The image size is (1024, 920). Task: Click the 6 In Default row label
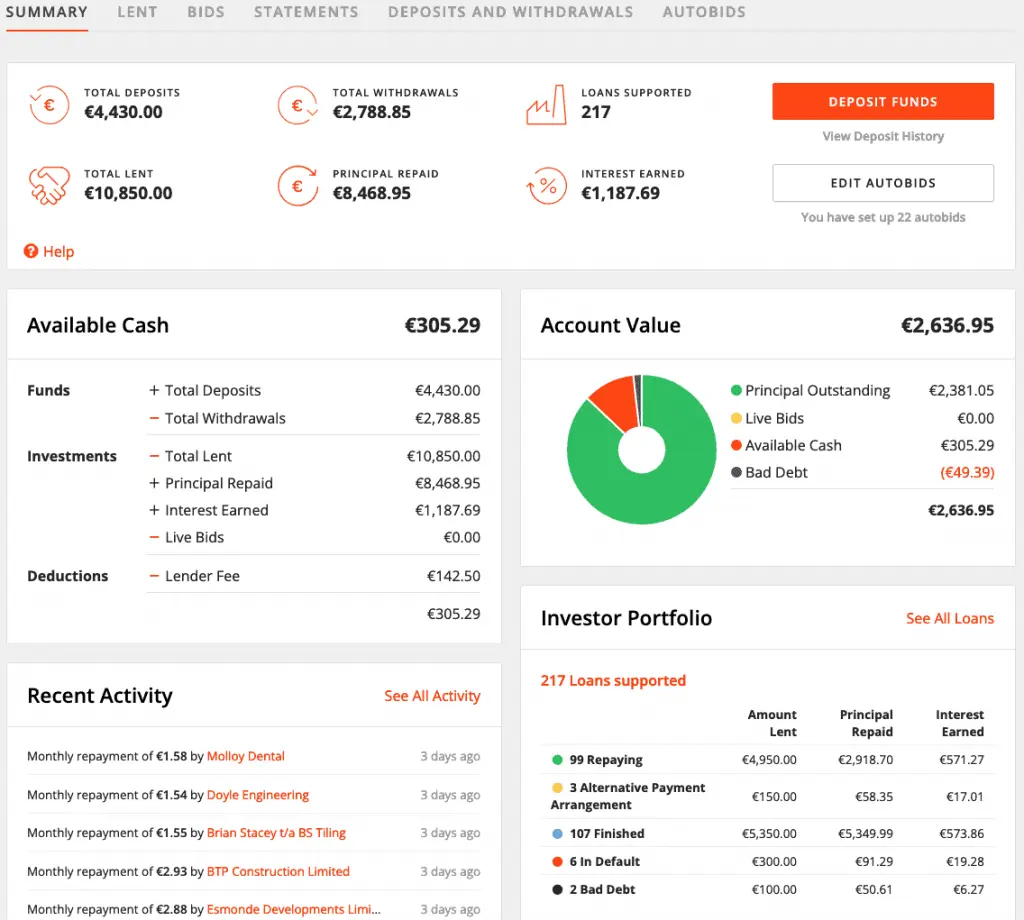tap(604, 861)
